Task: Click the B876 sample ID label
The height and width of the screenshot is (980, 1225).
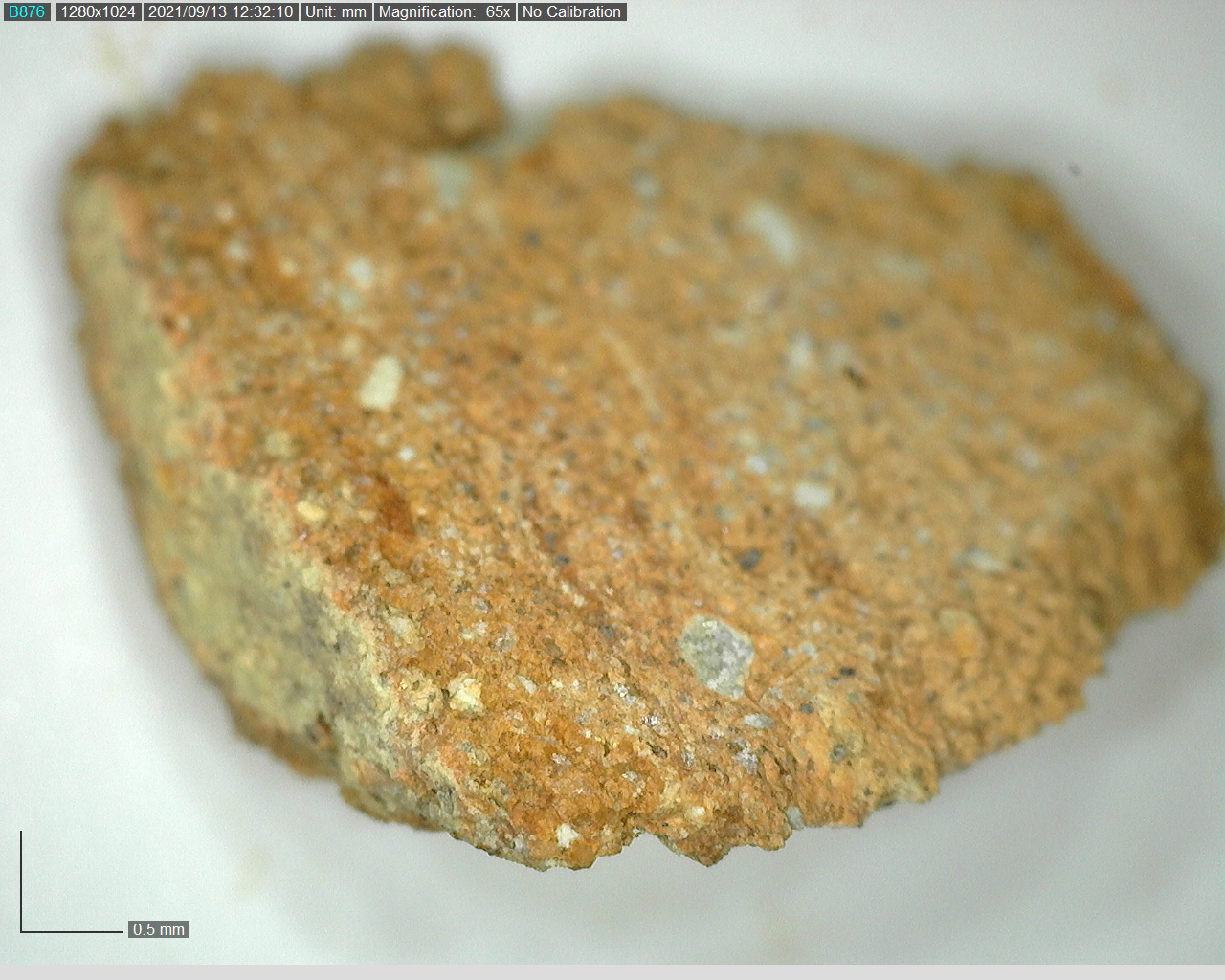Action: click(27, 12)
